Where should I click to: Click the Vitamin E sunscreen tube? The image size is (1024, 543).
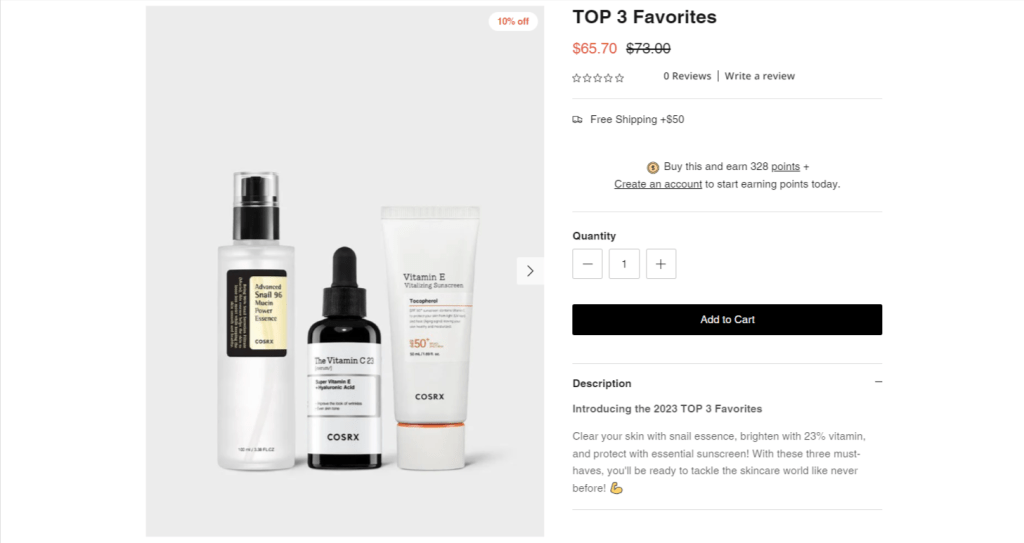click(430, 338)
